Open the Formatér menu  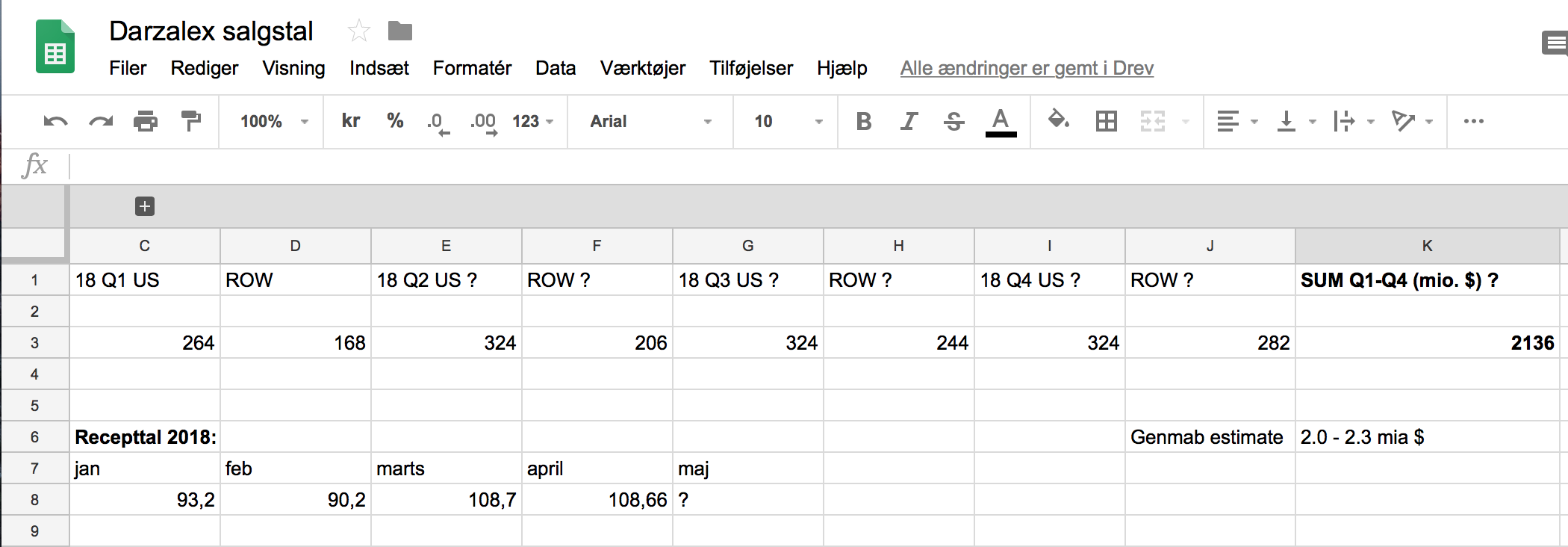coord(472,68)
